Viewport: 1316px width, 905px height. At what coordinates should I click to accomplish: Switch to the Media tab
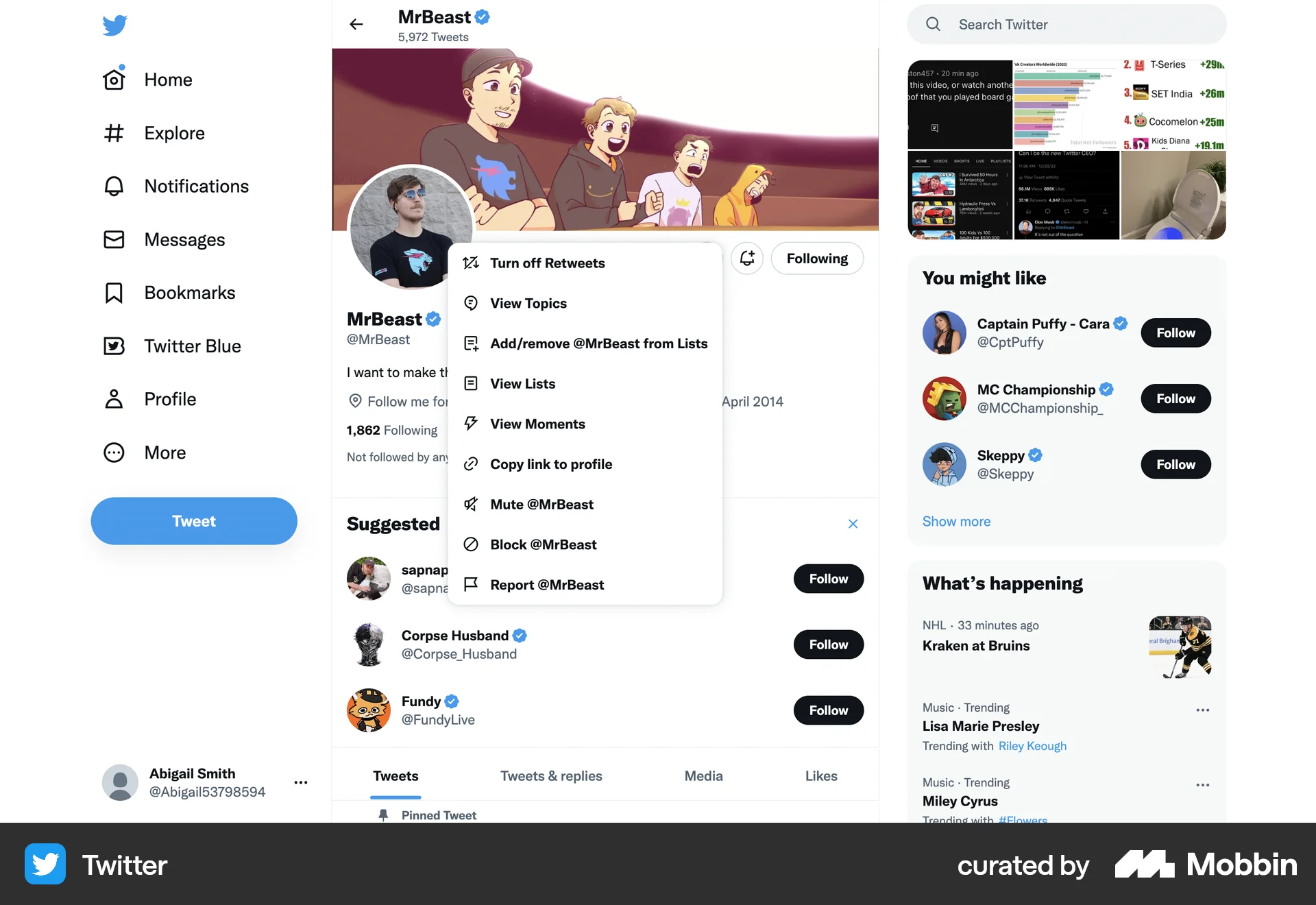coord(703,776)
